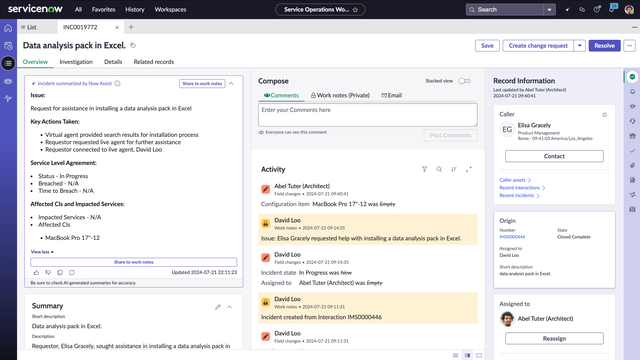Image resolution: width=640 pixels, height=360 pixels.
Task: Switch to the Details tab
Action: 113,62
